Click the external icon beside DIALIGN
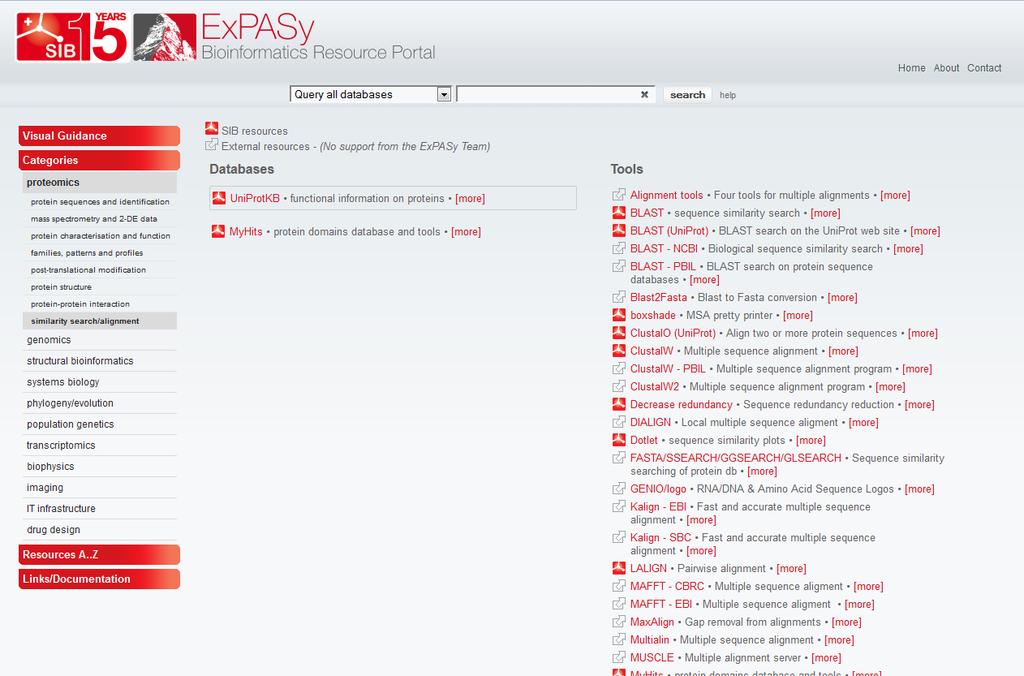 [x=618, y=422]
